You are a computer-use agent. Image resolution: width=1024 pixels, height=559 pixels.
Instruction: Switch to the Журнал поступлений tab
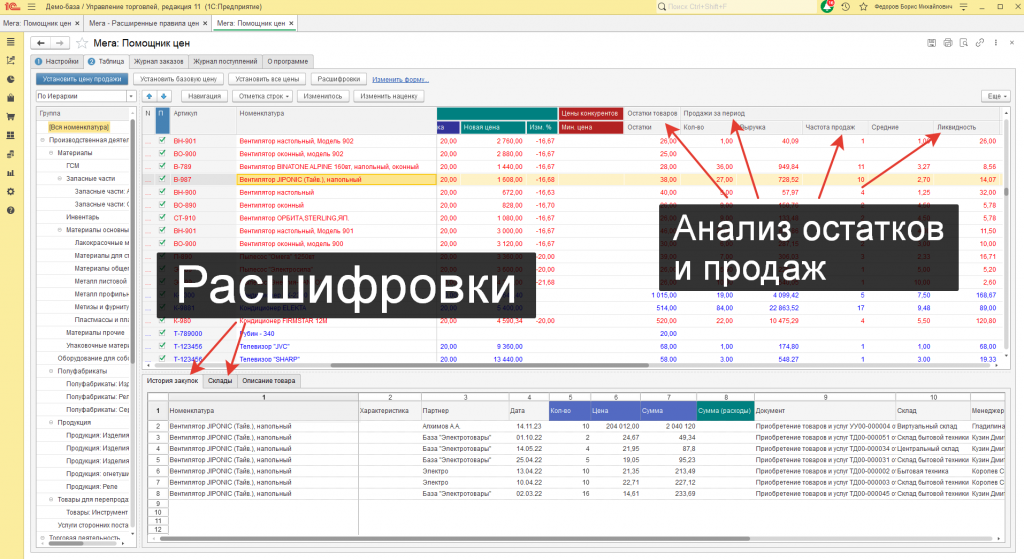coord(225,61)
